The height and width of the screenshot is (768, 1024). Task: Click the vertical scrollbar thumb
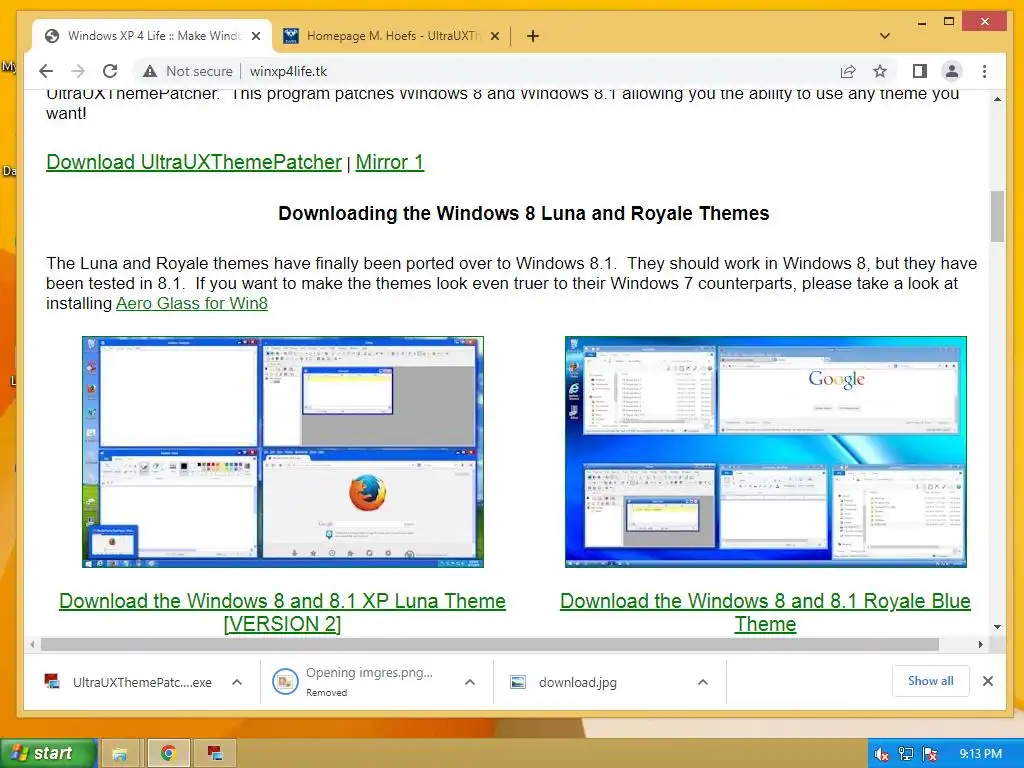pos(997,217)
